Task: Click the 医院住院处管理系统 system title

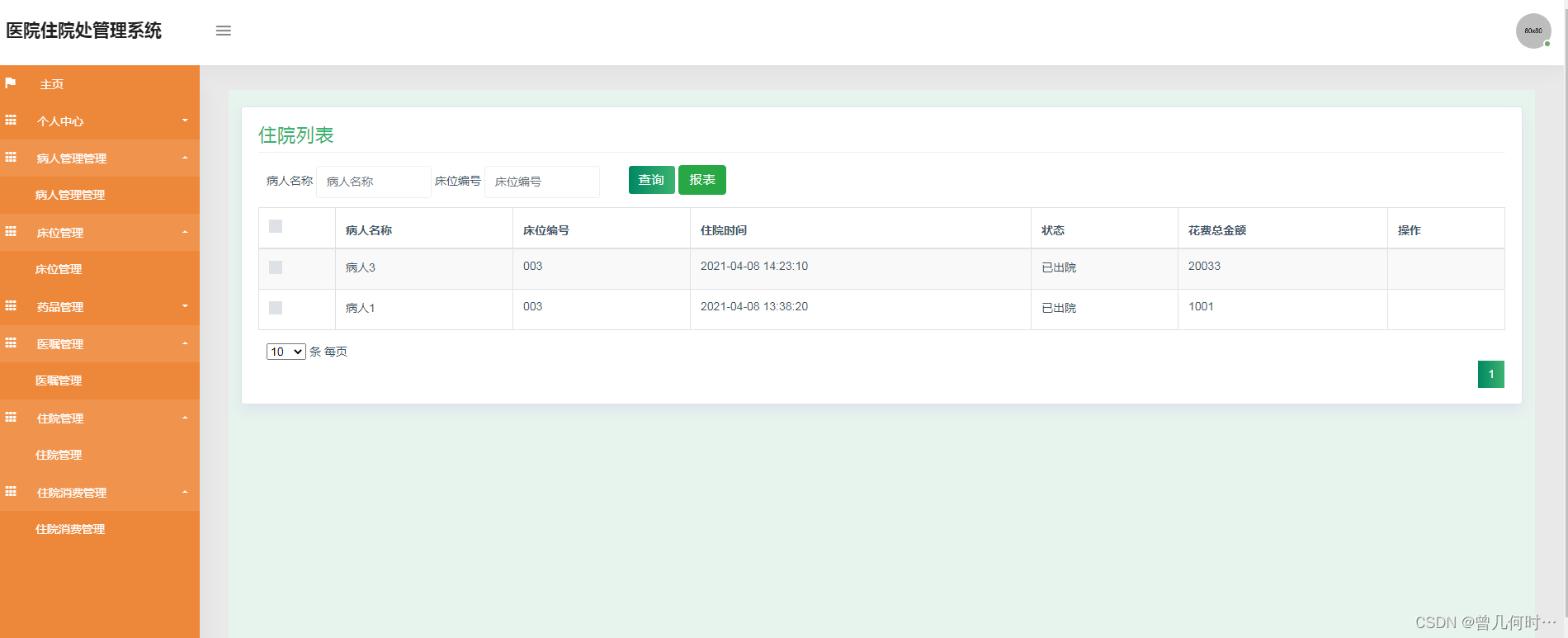Action: coord(83,31)
